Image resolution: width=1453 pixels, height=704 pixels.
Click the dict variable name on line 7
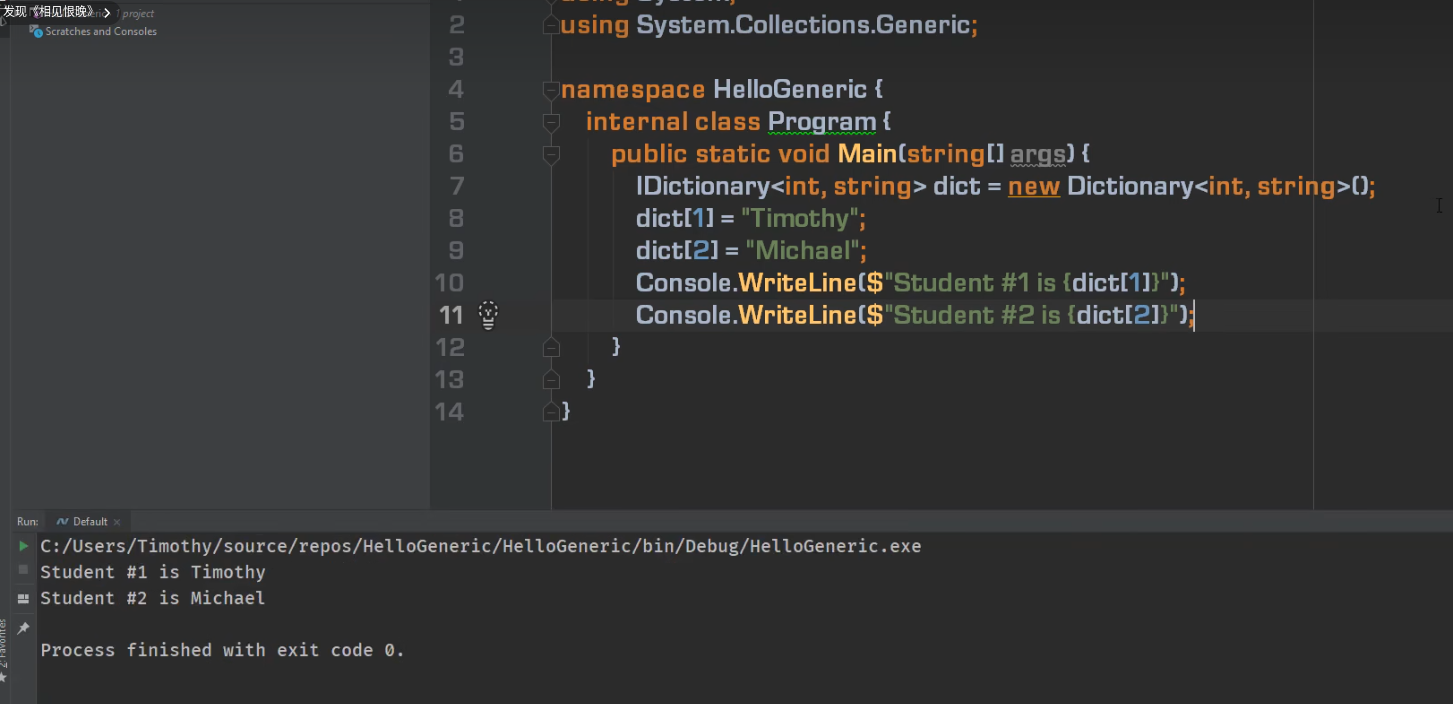click(x=956, y=186)
